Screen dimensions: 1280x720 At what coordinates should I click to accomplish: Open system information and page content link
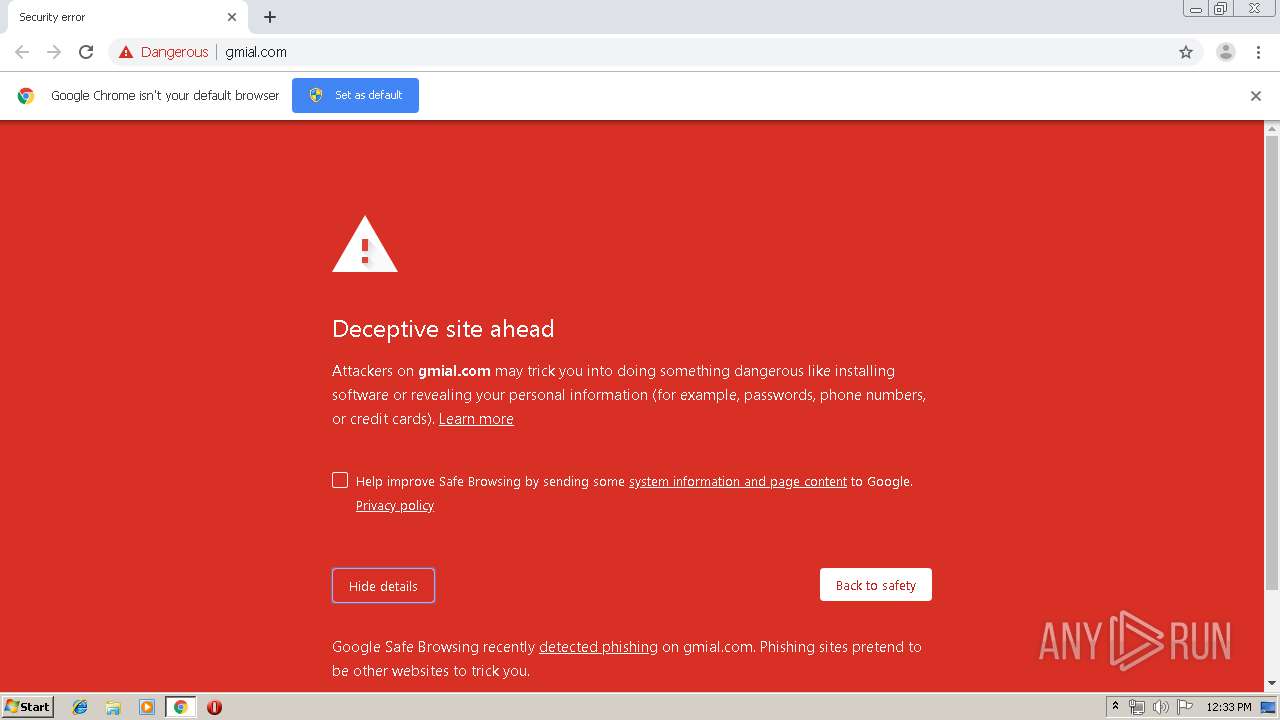coord(738,481)
